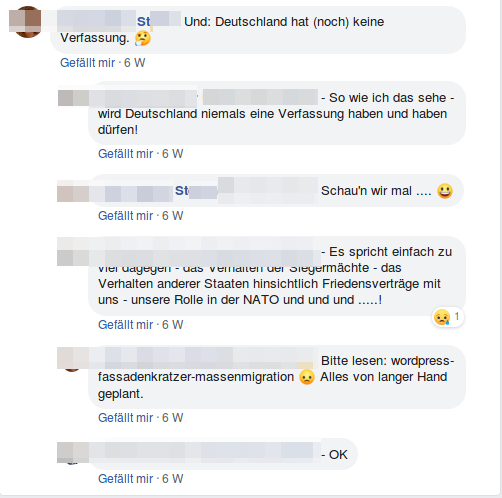Open the 'St' author name link in top comment
502x498 pixels.
[143, 22]
